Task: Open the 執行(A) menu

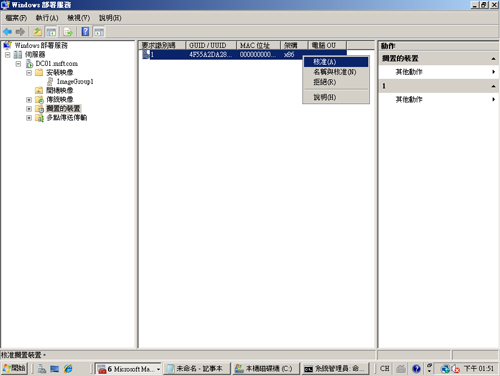Action: click(47, 18)
